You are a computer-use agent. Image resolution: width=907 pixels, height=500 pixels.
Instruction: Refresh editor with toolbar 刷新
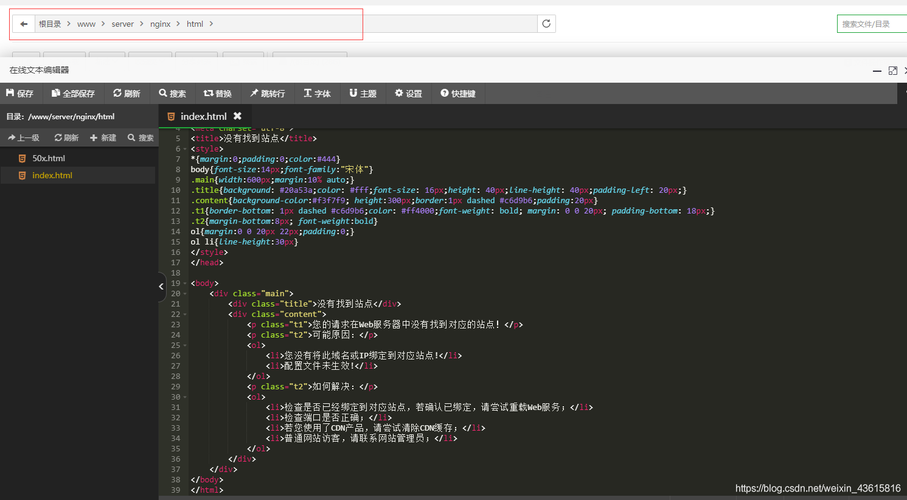[127, 93]
